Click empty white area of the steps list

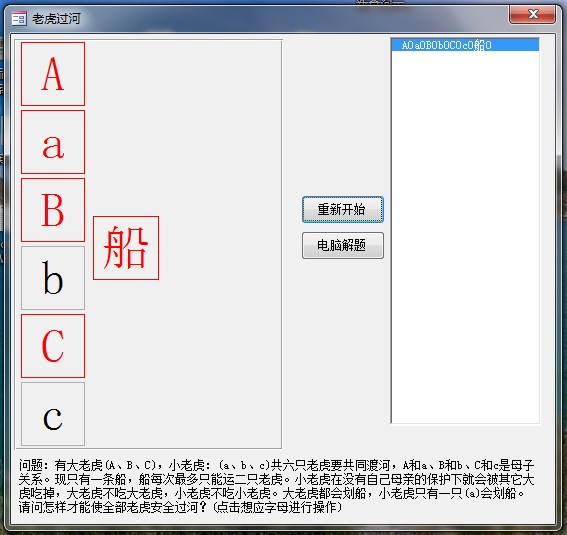(465, 235)
